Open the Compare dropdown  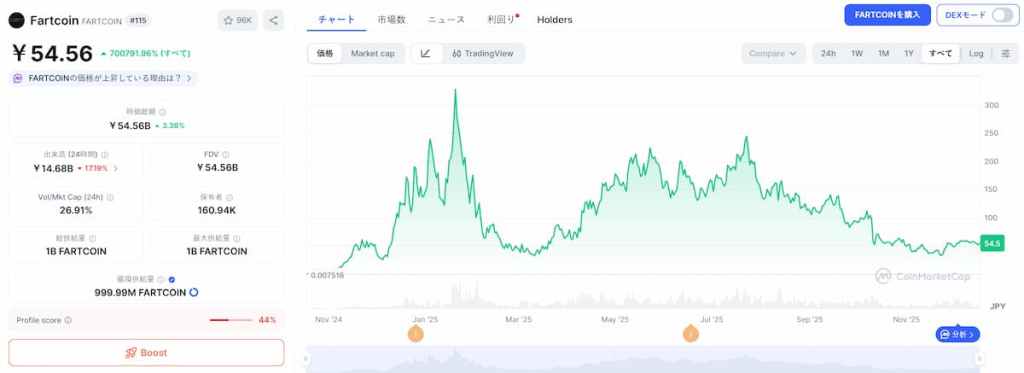(x=773, y=54)
